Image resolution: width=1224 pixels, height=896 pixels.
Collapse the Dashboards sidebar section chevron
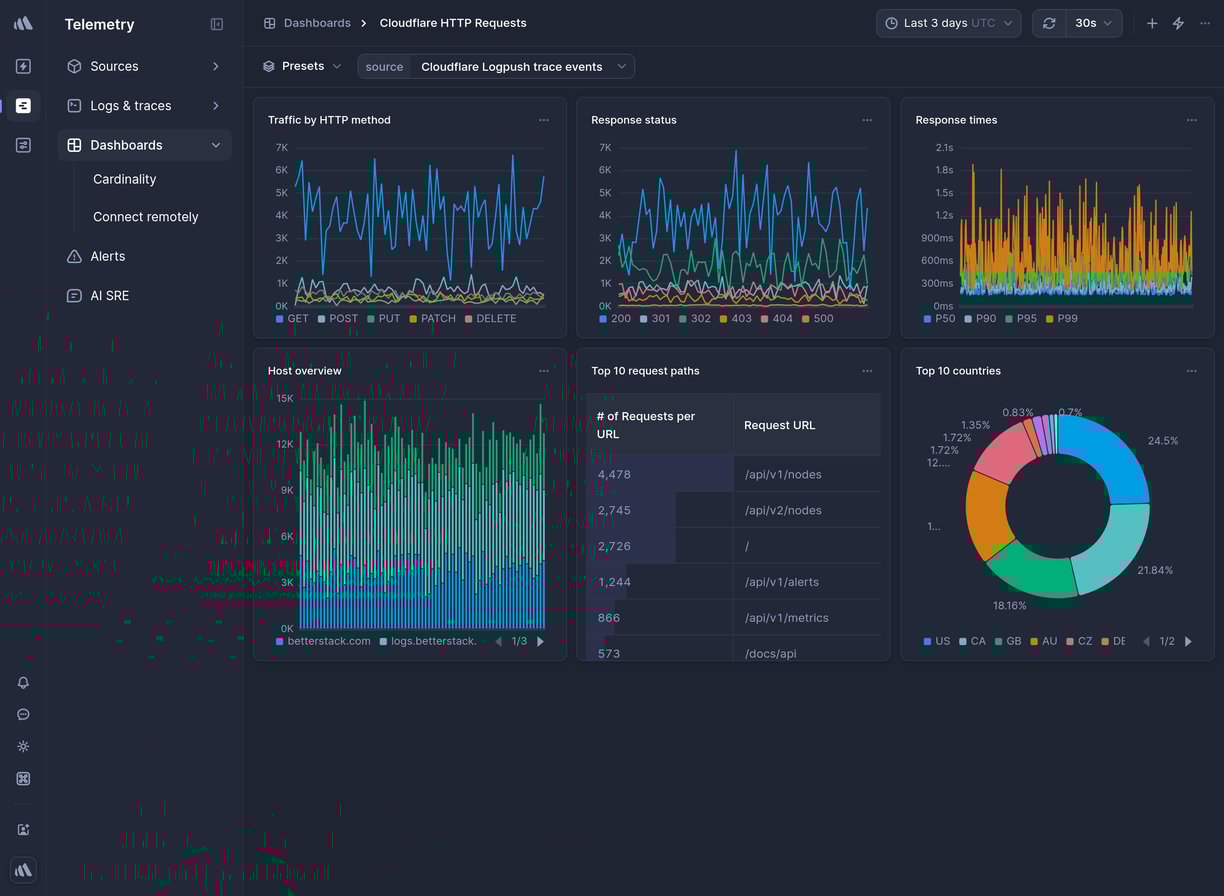215,145
